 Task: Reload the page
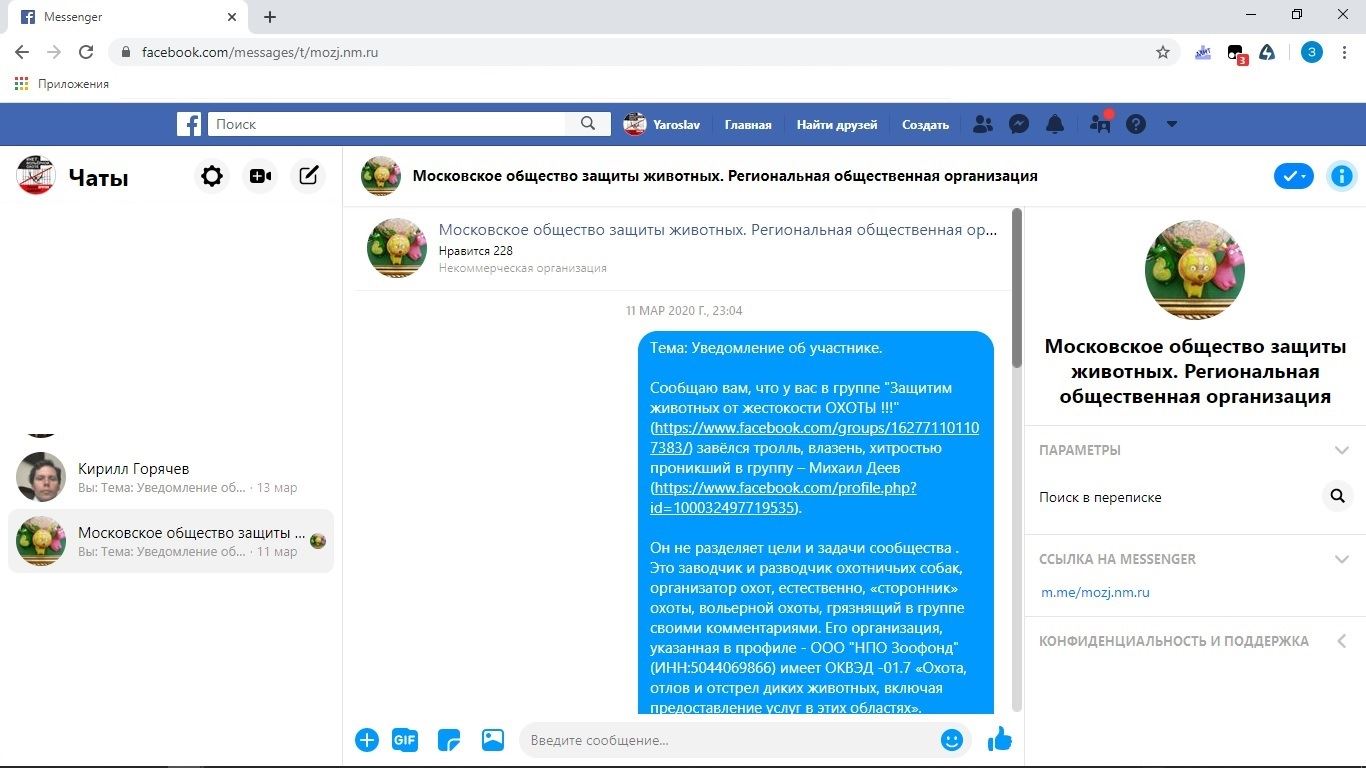click(x=86, y=52)
